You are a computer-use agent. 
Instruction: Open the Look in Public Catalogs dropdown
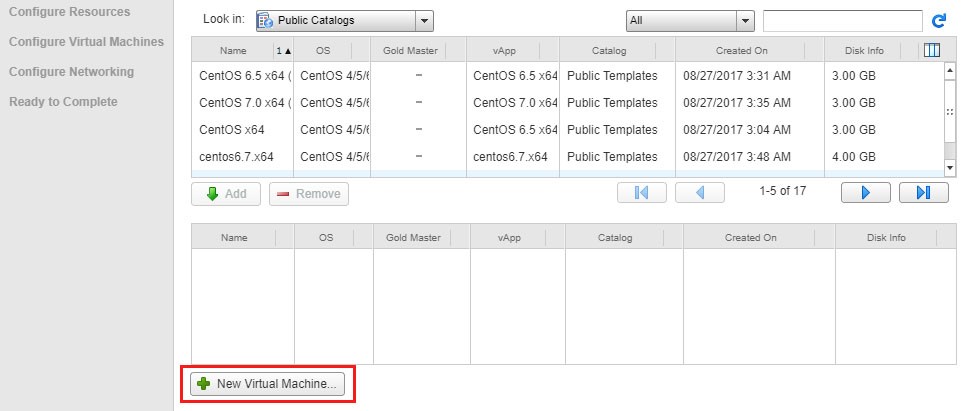[424, 20]
